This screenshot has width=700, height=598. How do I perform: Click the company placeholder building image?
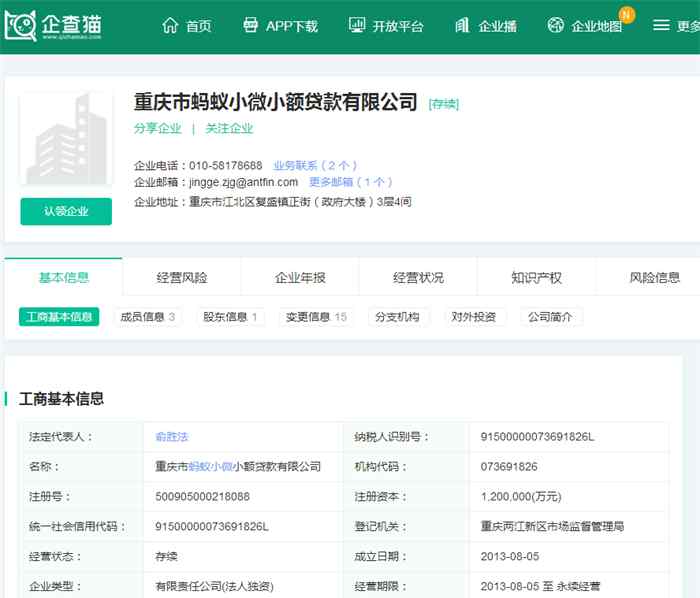pyautogui.click(x=66, y=138)
